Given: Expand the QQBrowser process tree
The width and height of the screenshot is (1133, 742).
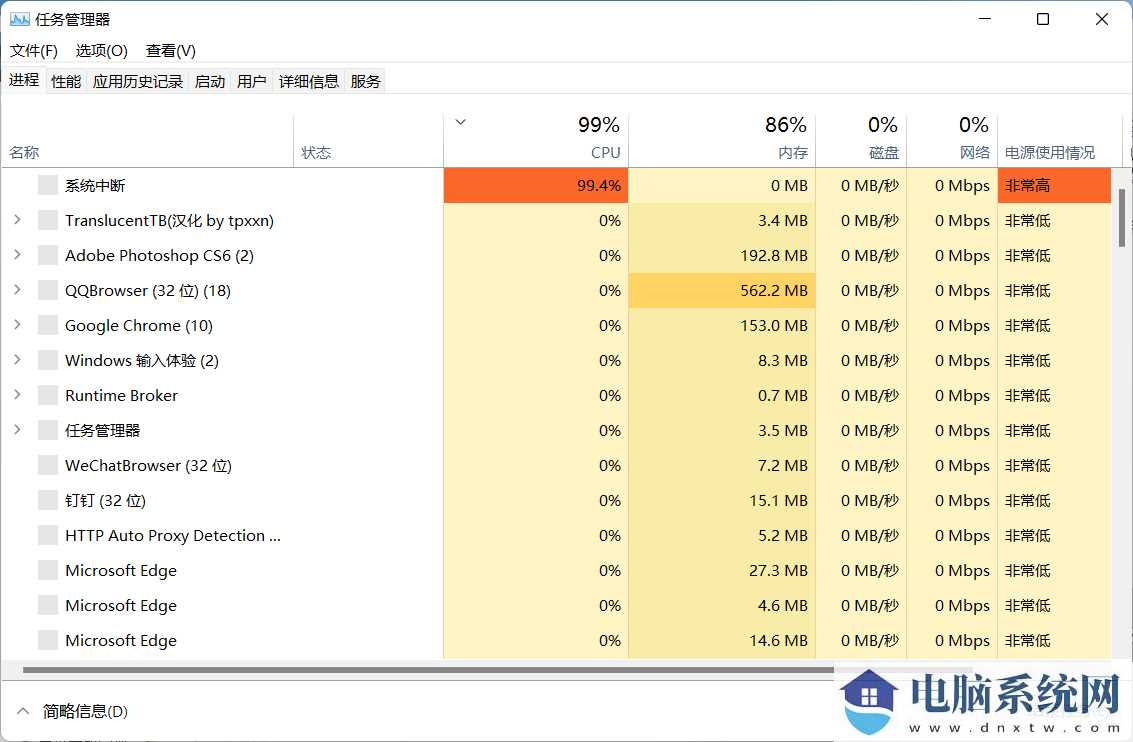Looking at the screenshot, I should (18, 290).
